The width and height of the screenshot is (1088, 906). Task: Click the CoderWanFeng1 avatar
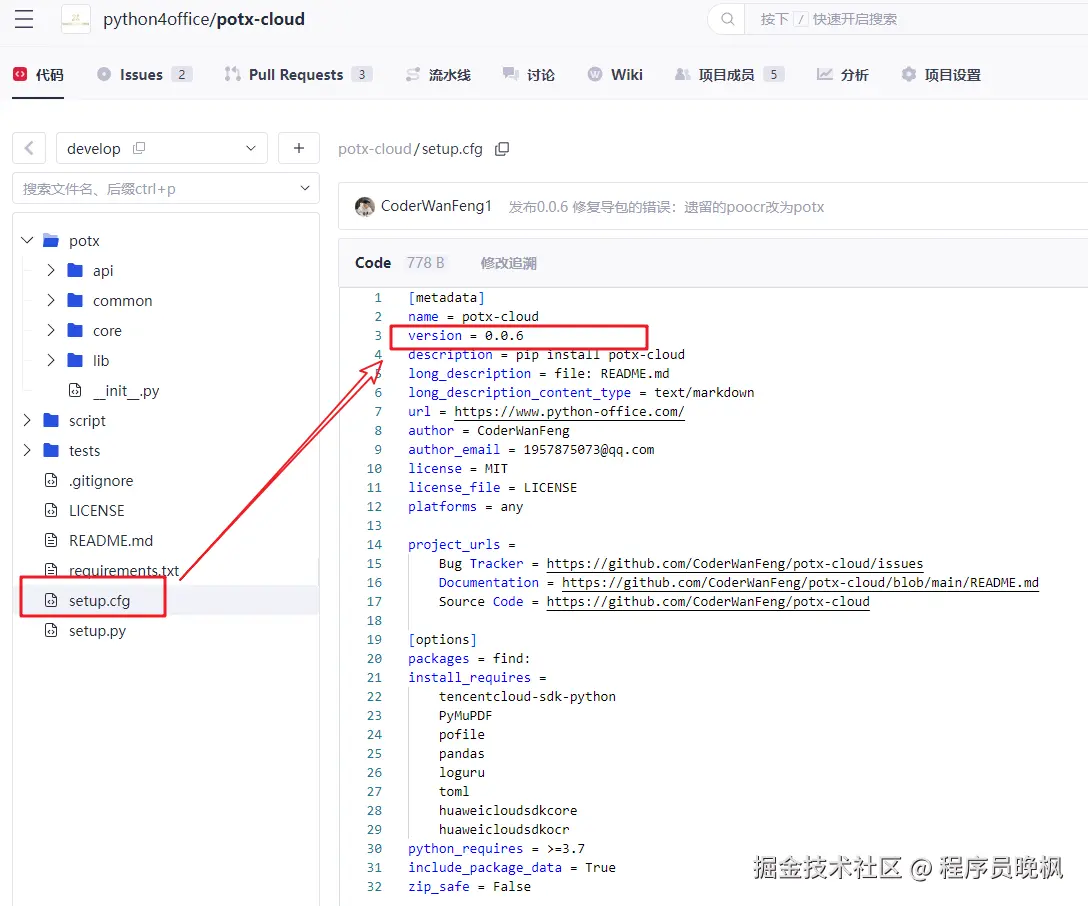[x=364, y=206]
